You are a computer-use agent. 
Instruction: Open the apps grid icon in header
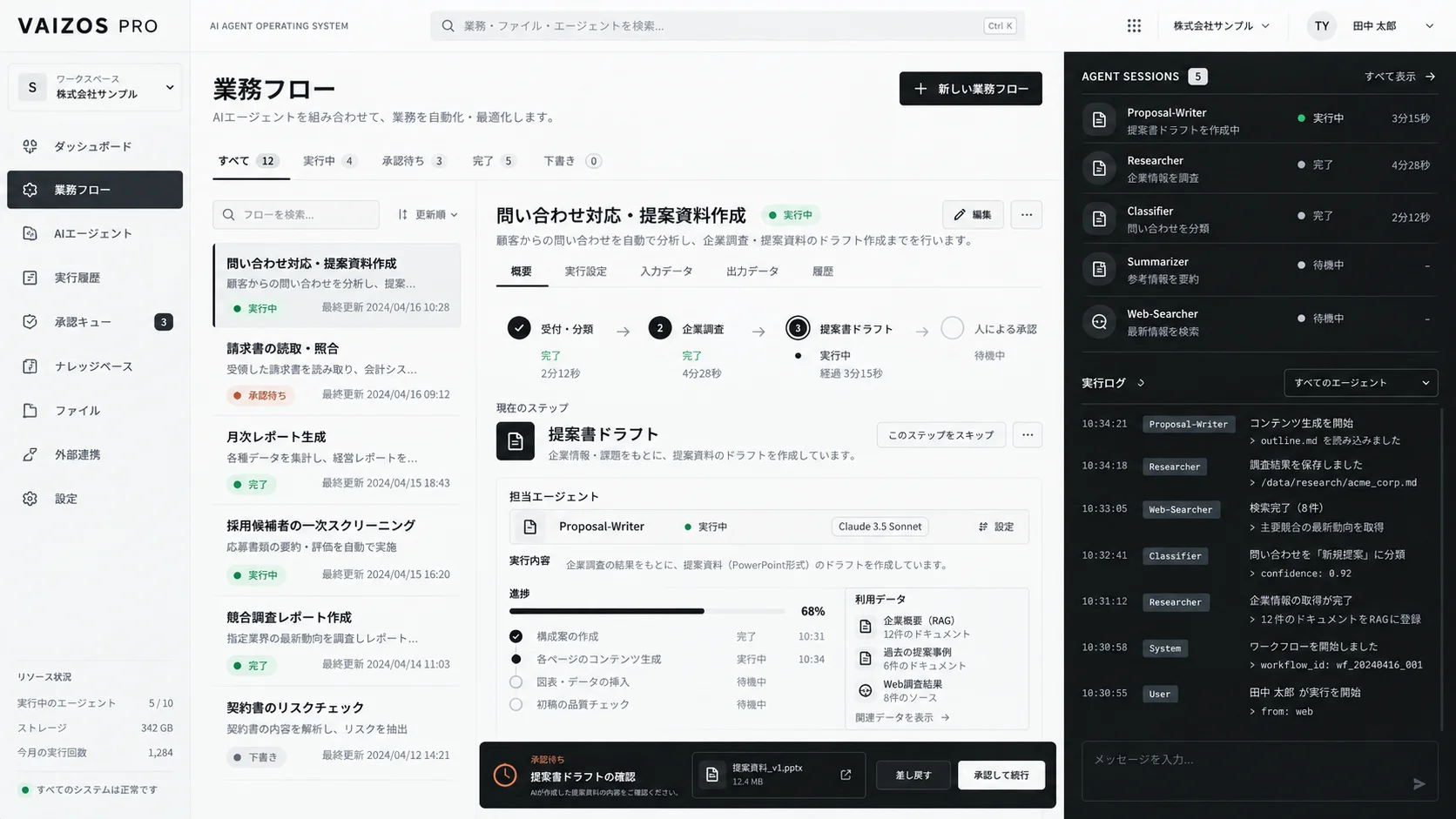(x=1134, y=26)
